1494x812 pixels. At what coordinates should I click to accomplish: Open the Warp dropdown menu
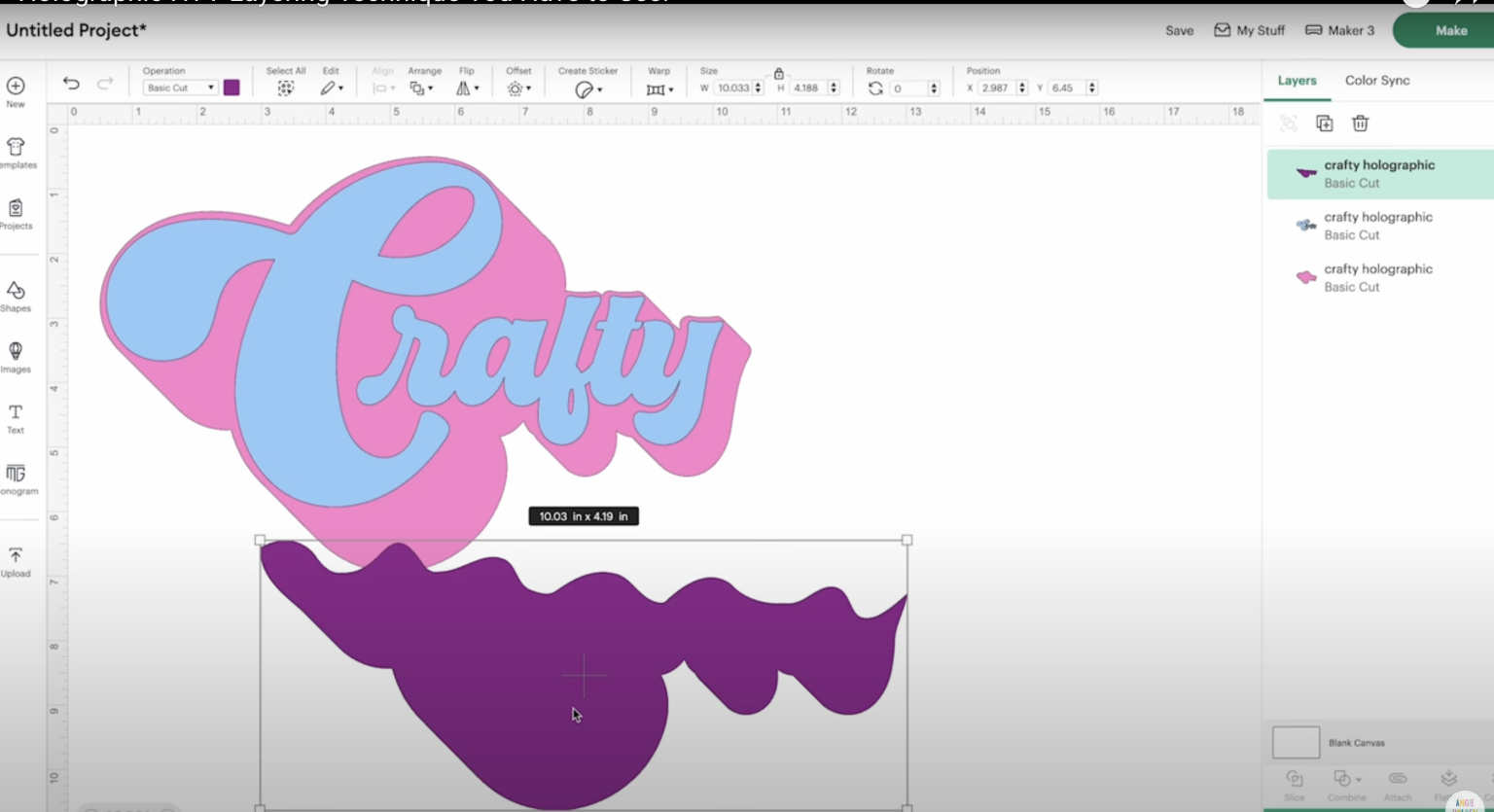(659, 89)
